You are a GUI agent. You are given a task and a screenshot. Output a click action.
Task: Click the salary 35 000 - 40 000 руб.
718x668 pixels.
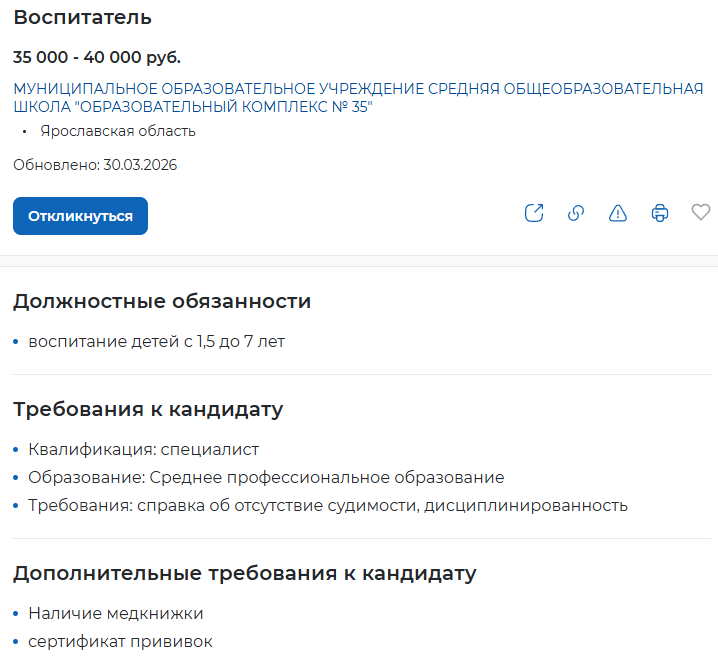pyautogui.click(x=97, y=57)
